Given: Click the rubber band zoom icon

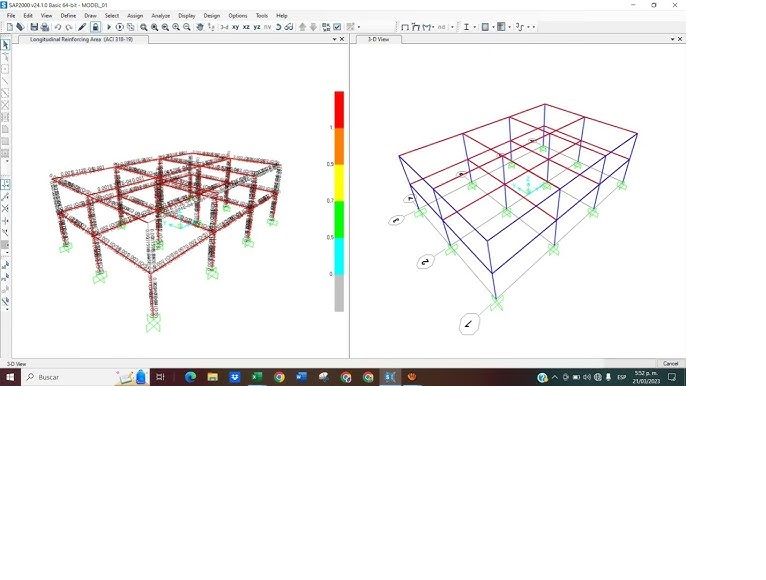Looking at the screenshot, I should coord(144,27).
